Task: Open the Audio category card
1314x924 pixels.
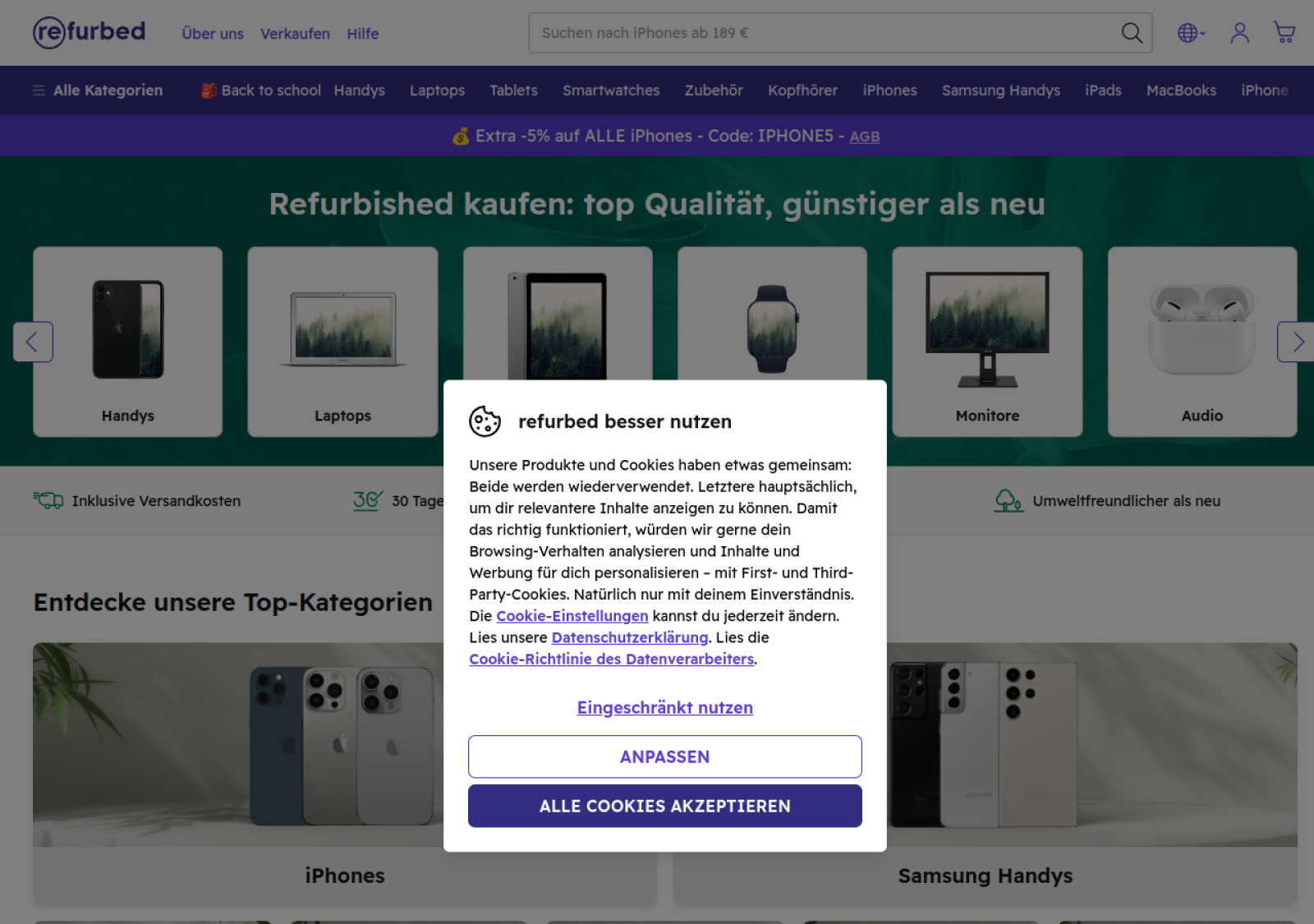Action: pyautogui.click(x=1202, y=342)
